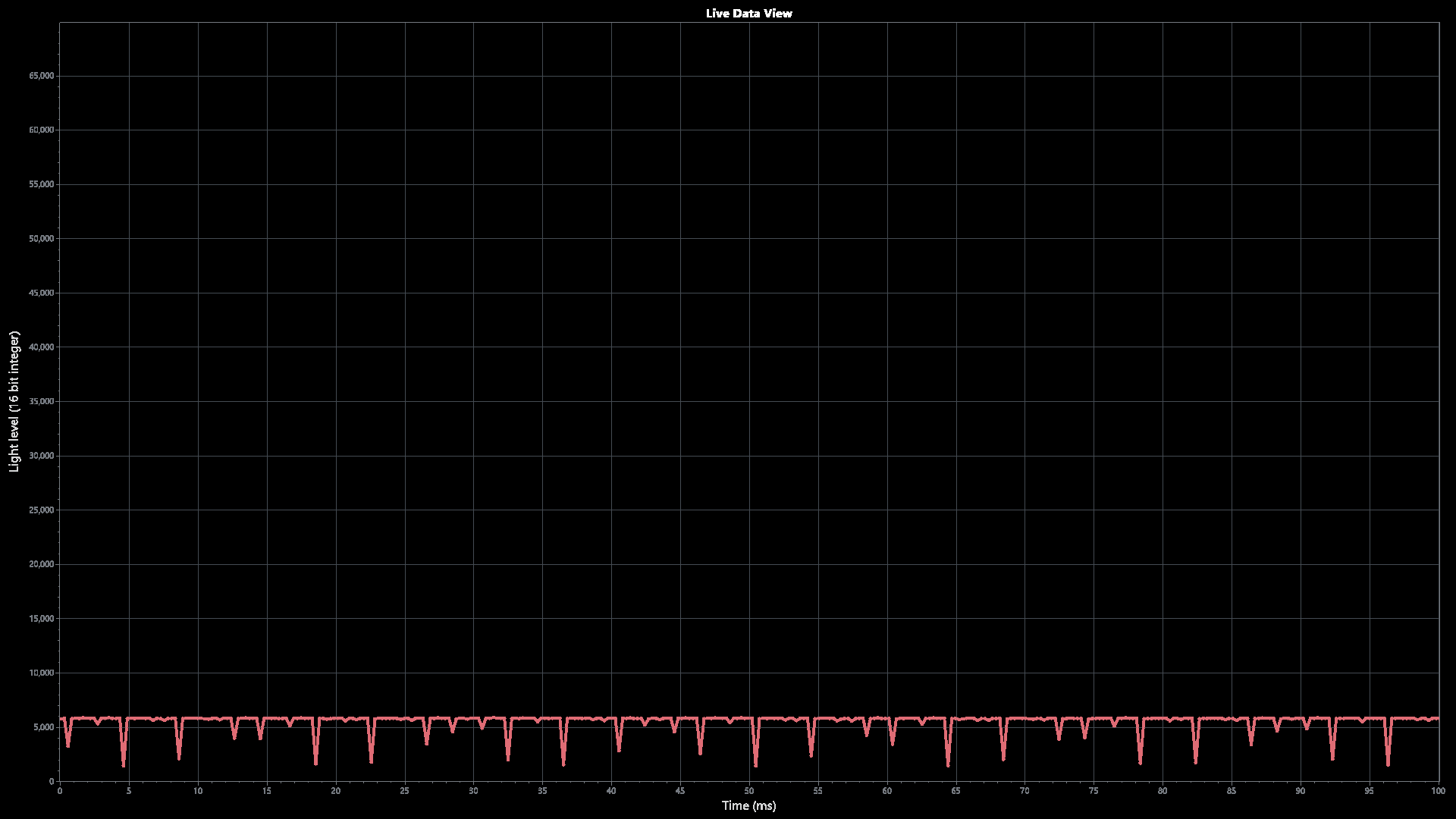This screenshot has height=819, width=1456.
Task: Click the 0 y-axis tick label
Action: (52, 781)
